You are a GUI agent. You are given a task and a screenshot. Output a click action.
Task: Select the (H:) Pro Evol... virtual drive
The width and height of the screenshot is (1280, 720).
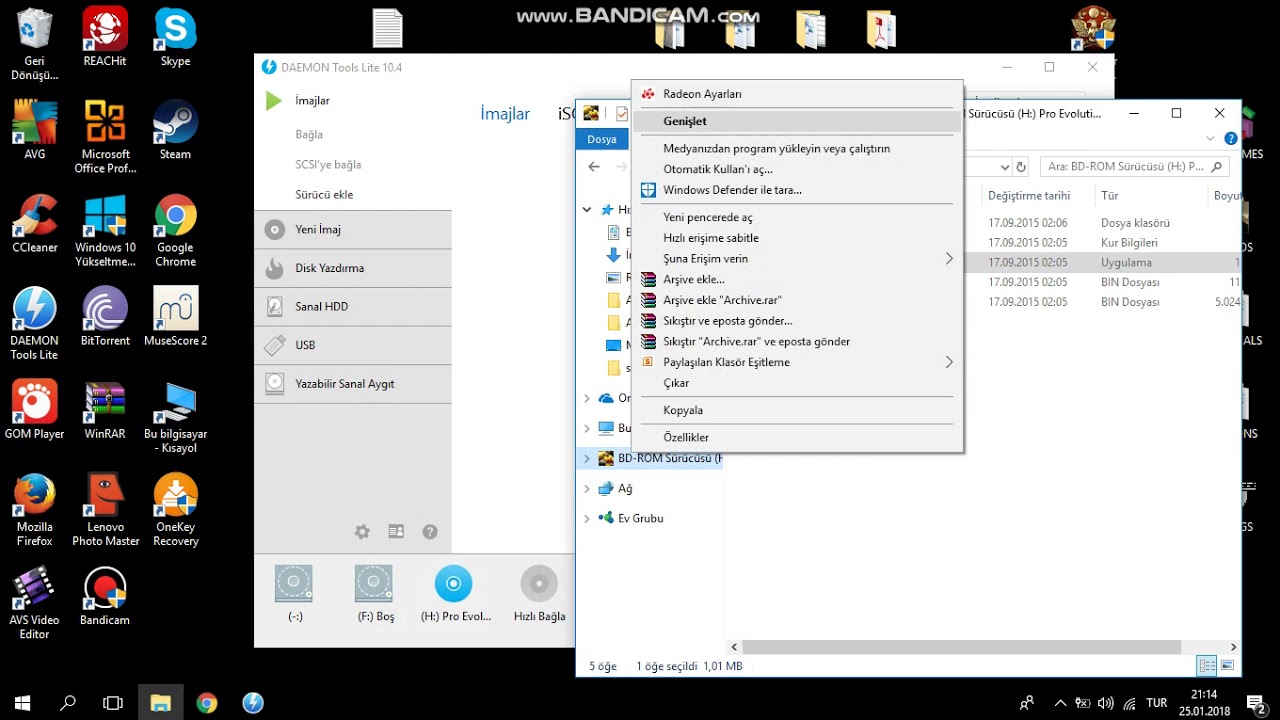click(x=455, y=593)
